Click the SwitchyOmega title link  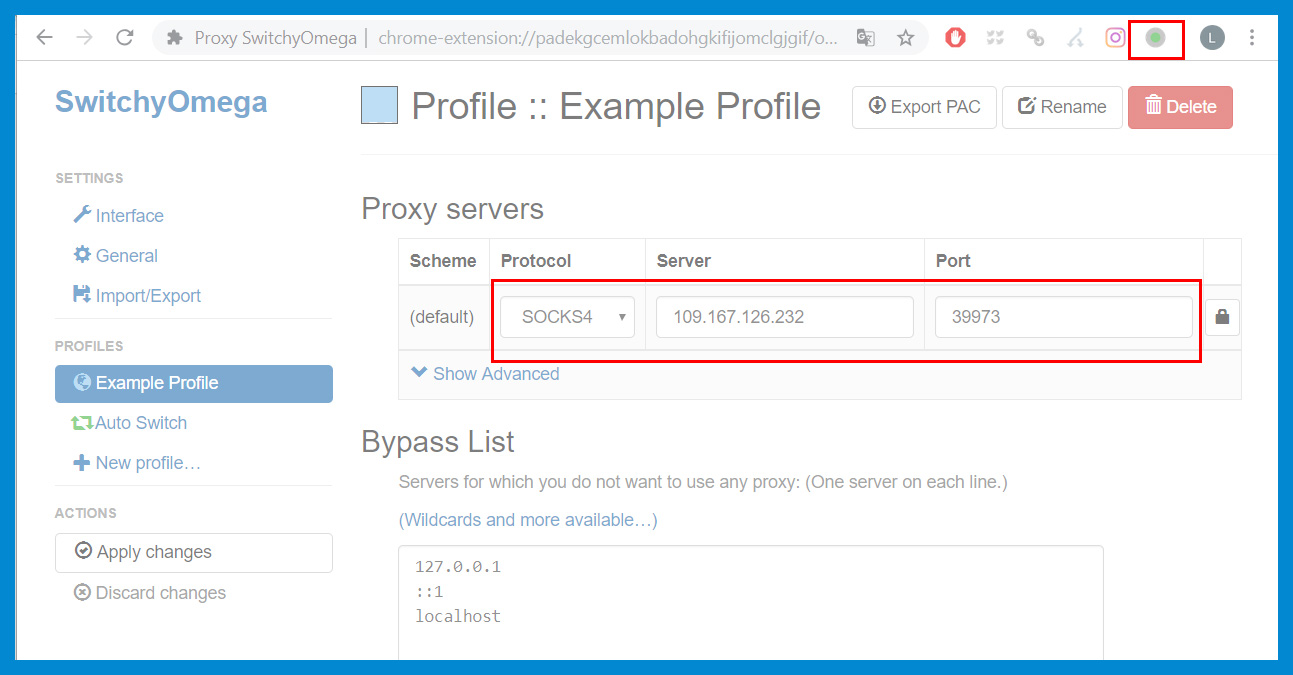tap(161, 102)
